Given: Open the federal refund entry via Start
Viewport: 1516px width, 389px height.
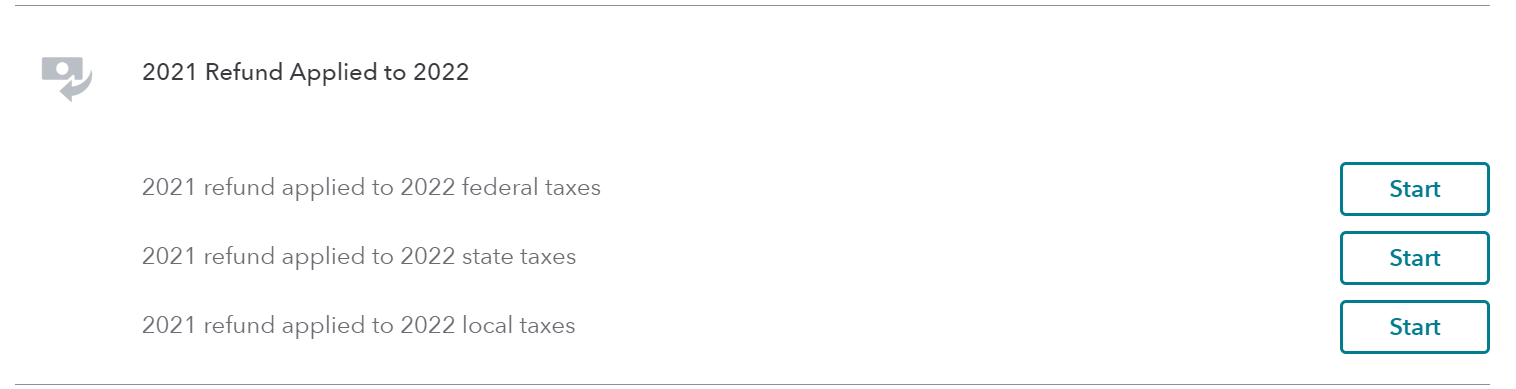Looking at the screenshot, I should coord(1414,189).
